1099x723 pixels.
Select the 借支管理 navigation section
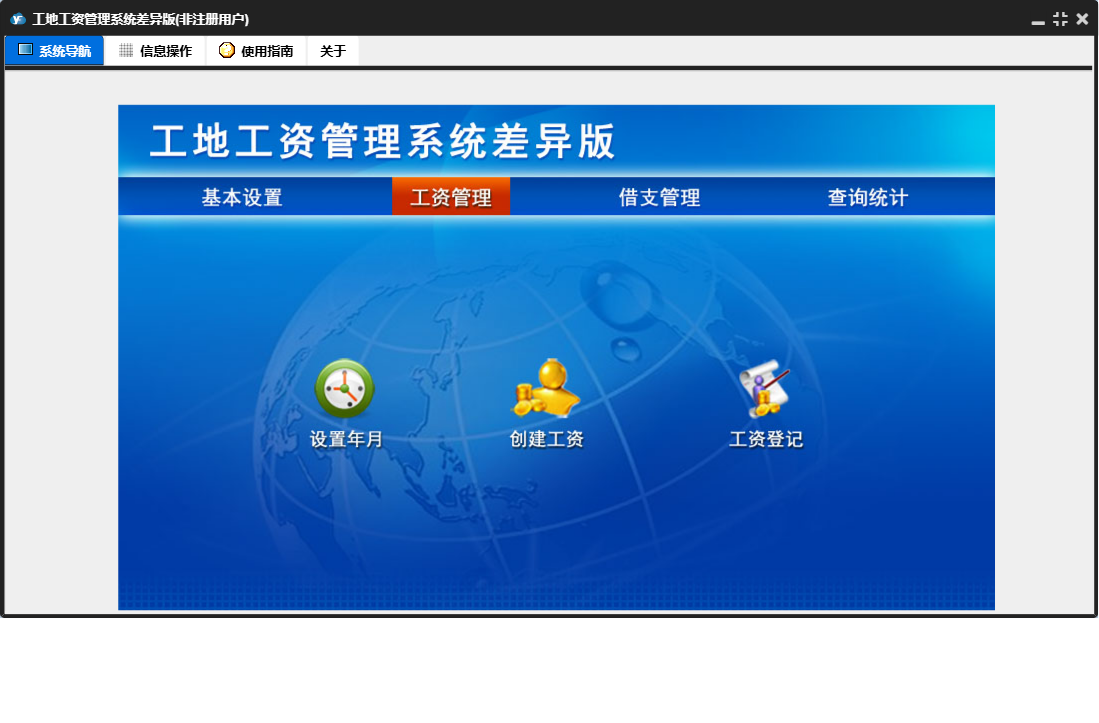point(660,197)
